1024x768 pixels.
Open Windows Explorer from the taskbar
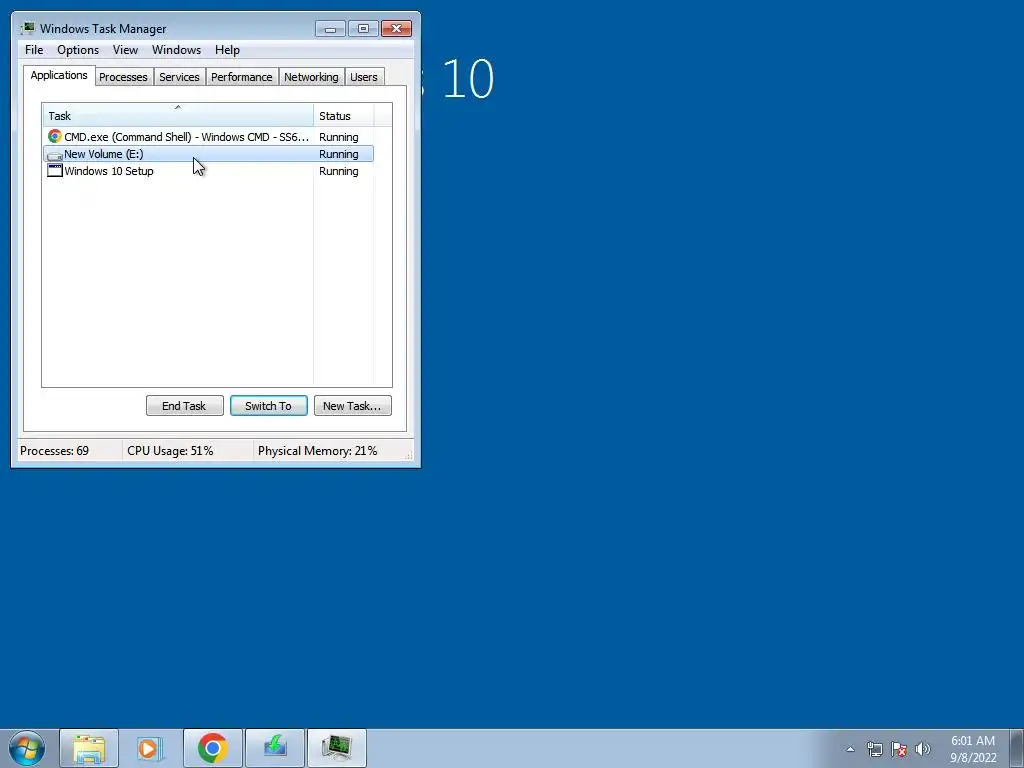pos(89,748)
